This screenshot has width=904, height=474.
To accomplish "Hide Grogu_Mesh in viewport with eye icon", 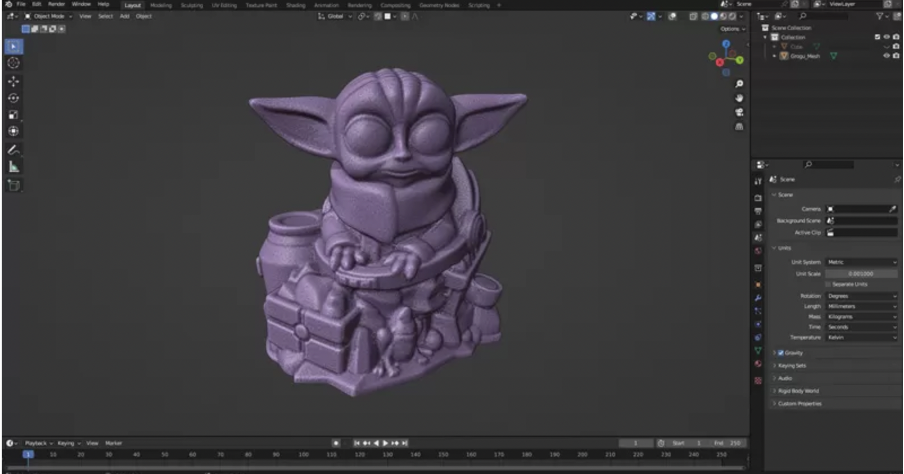I will pos(887,56).
